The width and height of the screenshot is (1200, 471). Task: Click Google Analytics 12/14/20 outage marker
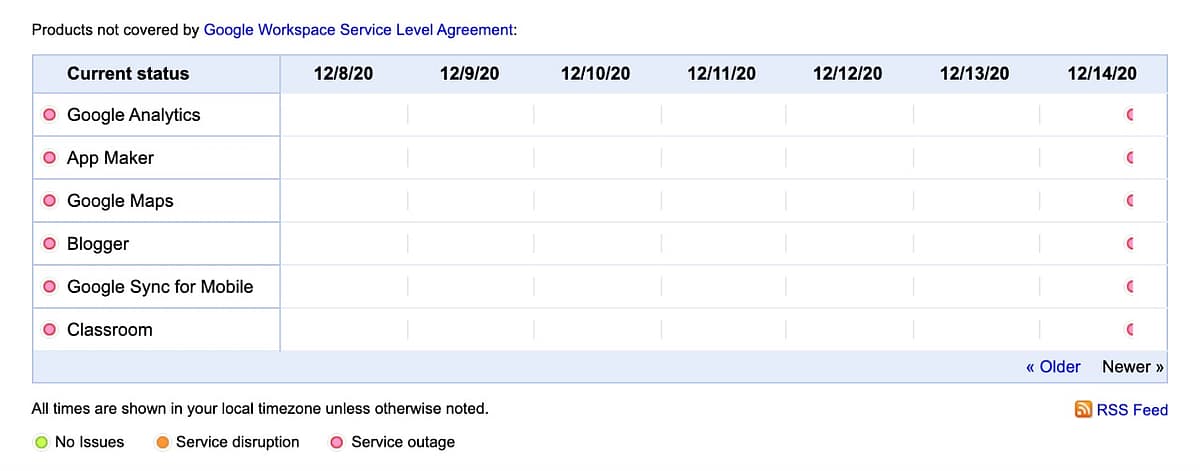coord(1130,115)
